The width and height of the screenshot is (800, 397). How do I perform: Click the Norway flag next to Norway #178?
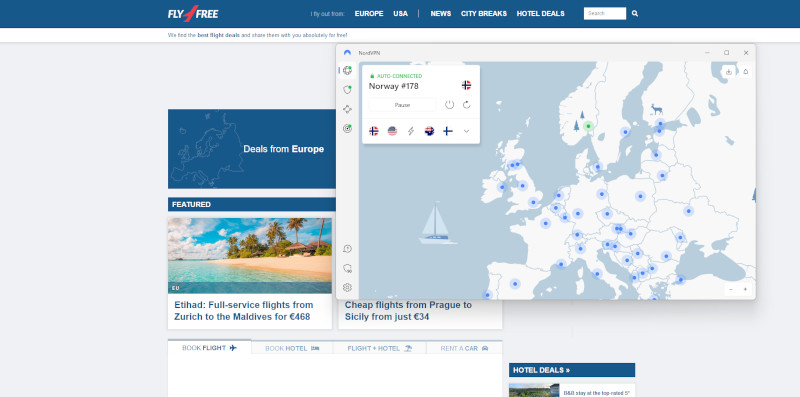[466, 85]
